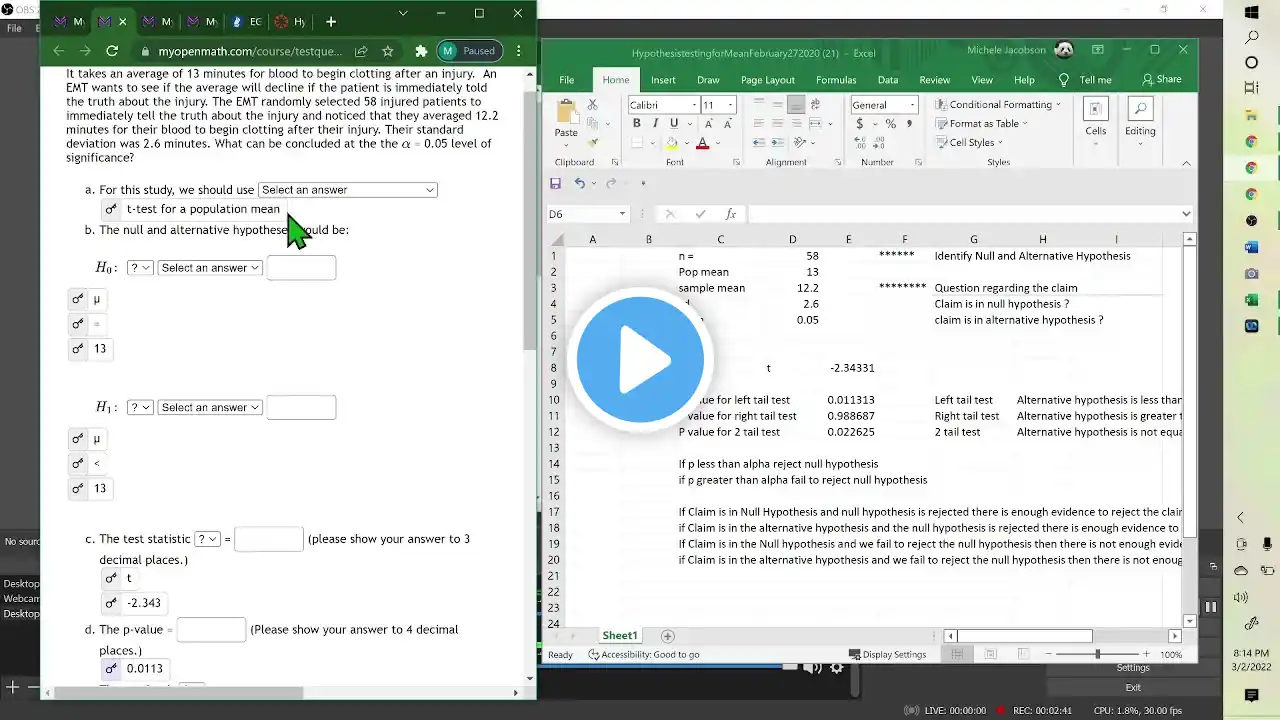Screen dimensions: 1280x720
Task: Click the Excel Name Box showing D6
Action: pyautogui.click(x=587, y=214)
